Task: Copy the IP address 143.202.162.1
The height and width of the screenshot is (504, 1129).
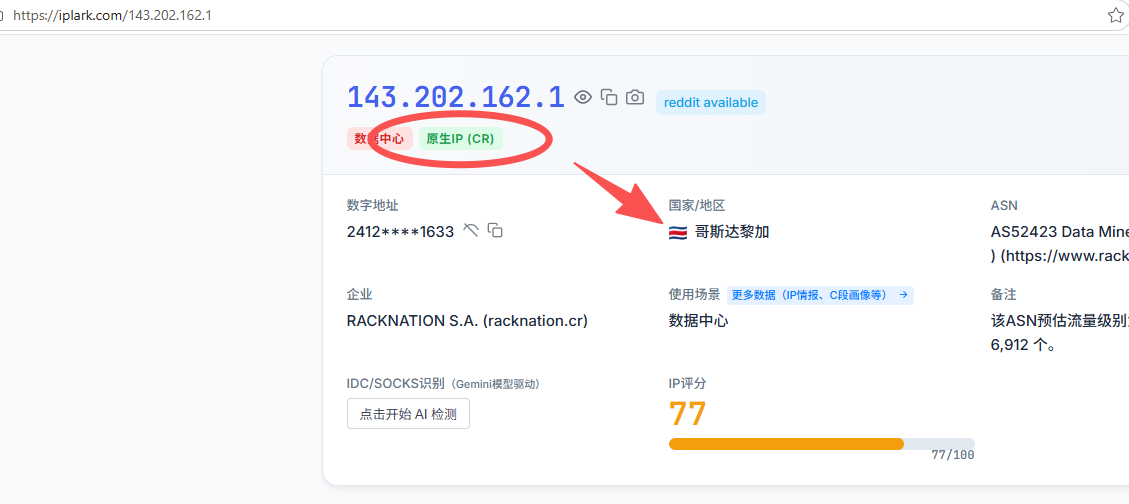Action: point(609,97)
